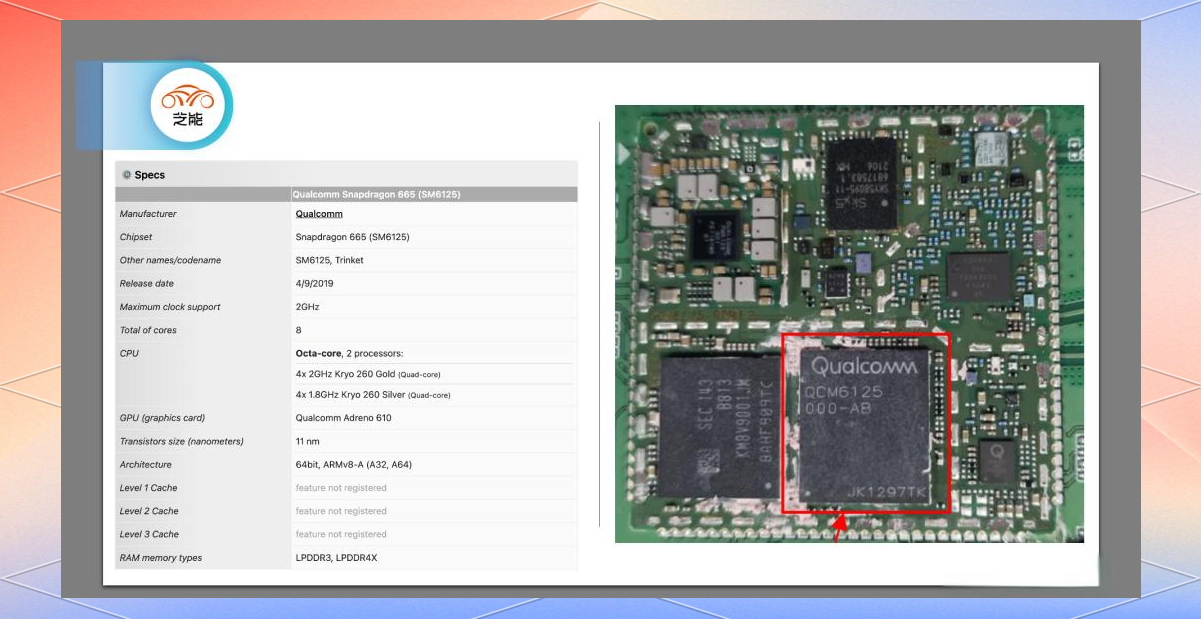Click 'feature not registered' in Level 3 Cache row
1201x619 pixels.
(341, 534)
